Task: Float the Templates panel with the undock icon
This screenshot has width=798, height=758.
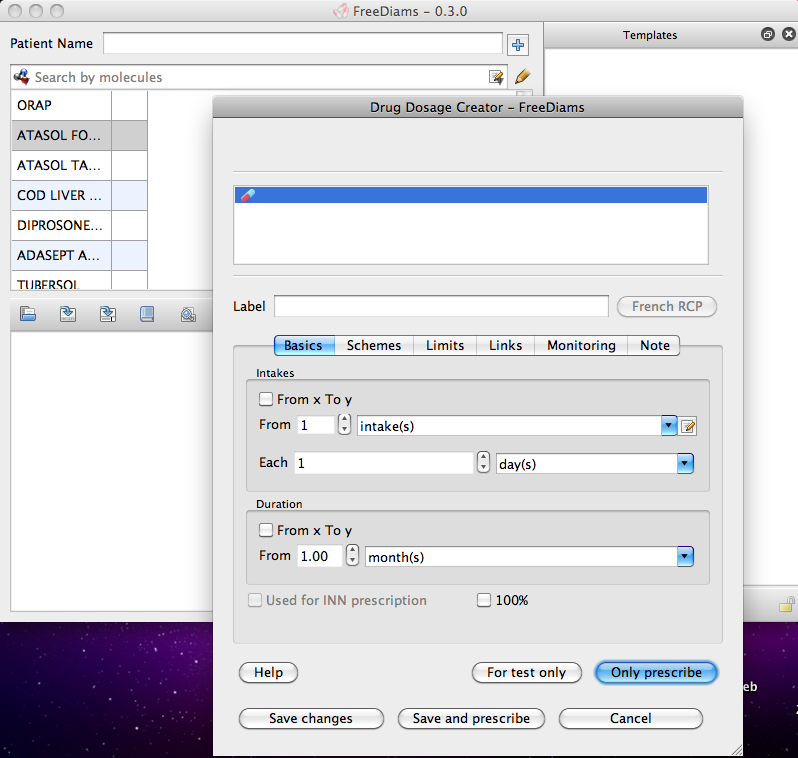Action: point(767,34)
